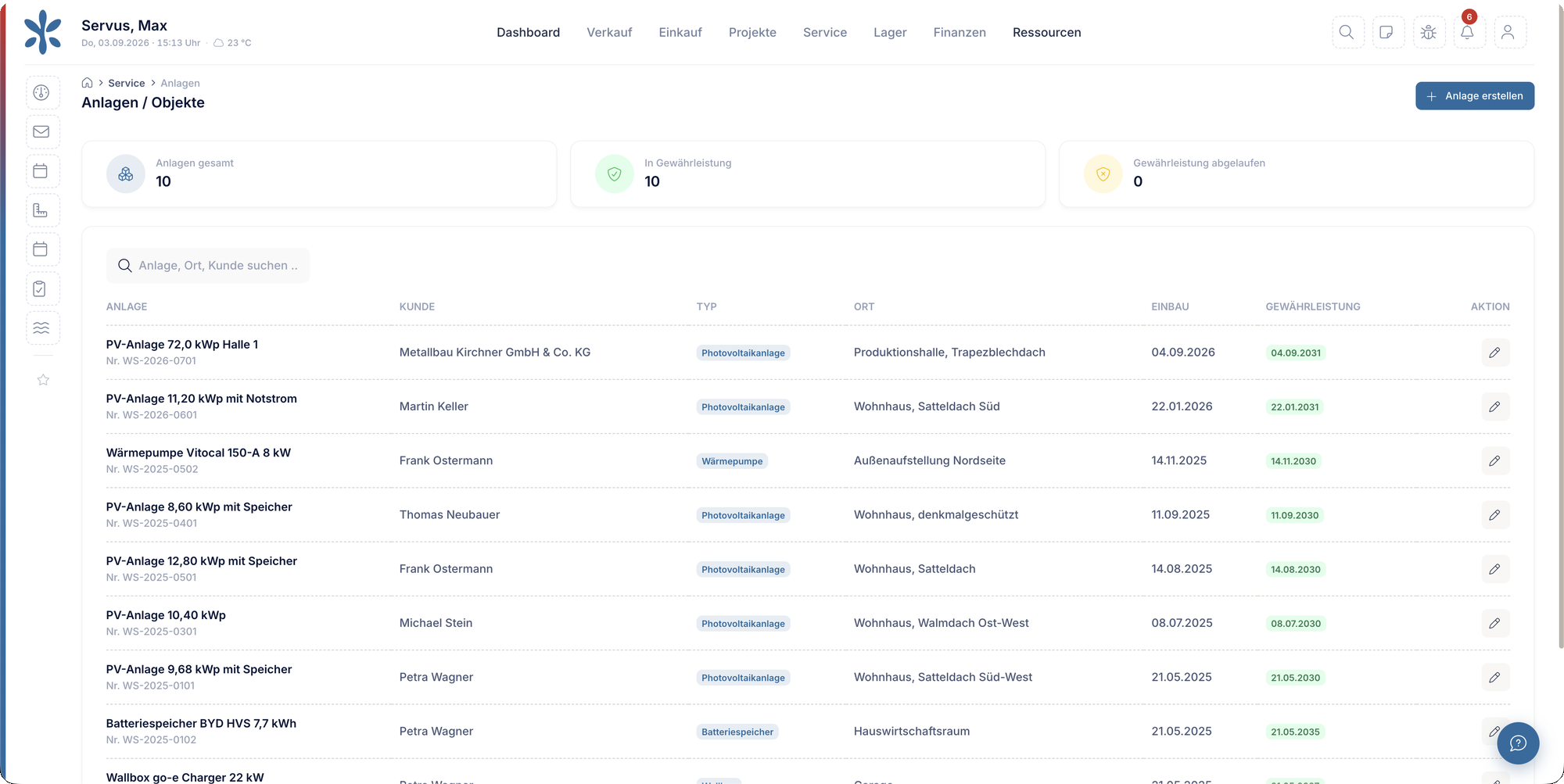
Task: Open the first calendar sidebar icon
Action: 42,171
